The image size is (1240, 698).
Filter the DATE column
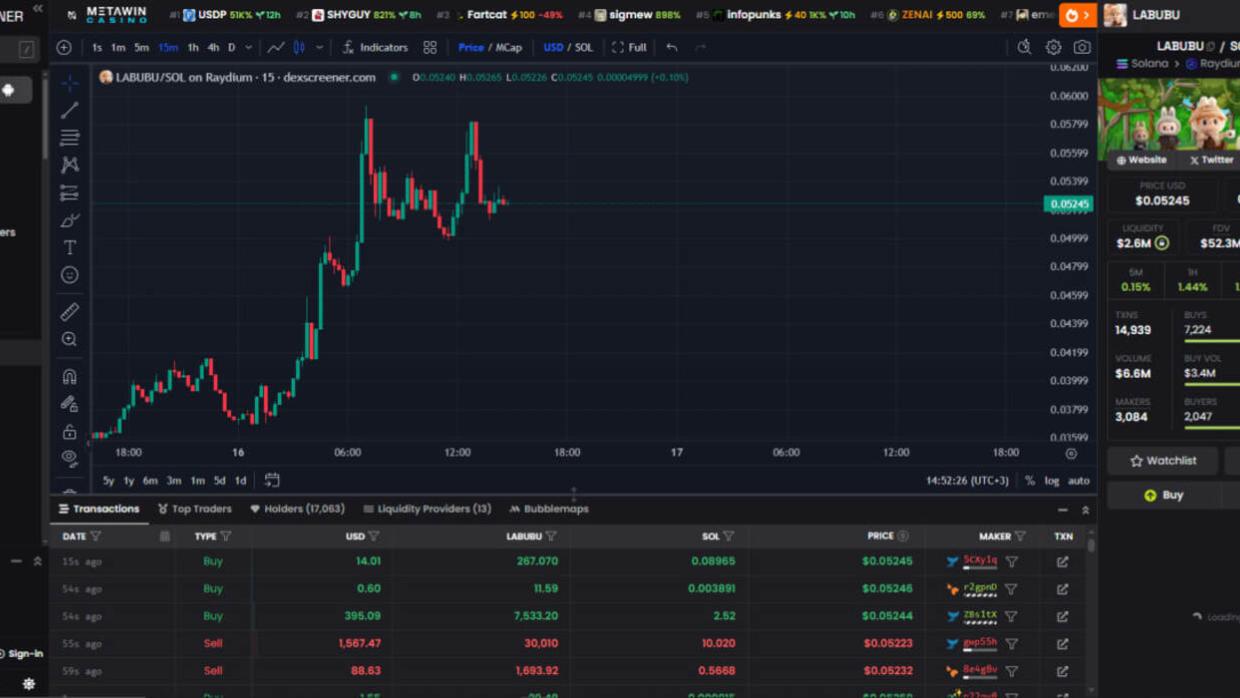pos(96,536)
